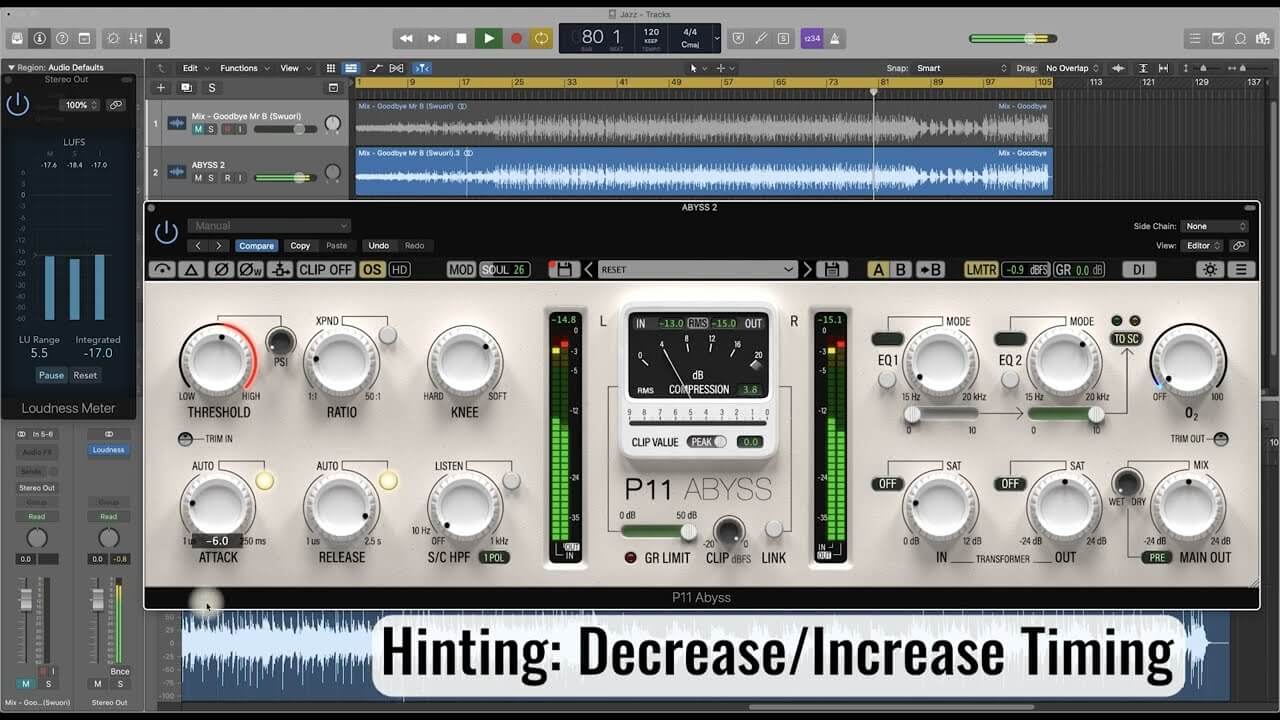Toggle the HD button
Image resolution: width=1280 pixels, height=720 pixels.
pos(400,270)
